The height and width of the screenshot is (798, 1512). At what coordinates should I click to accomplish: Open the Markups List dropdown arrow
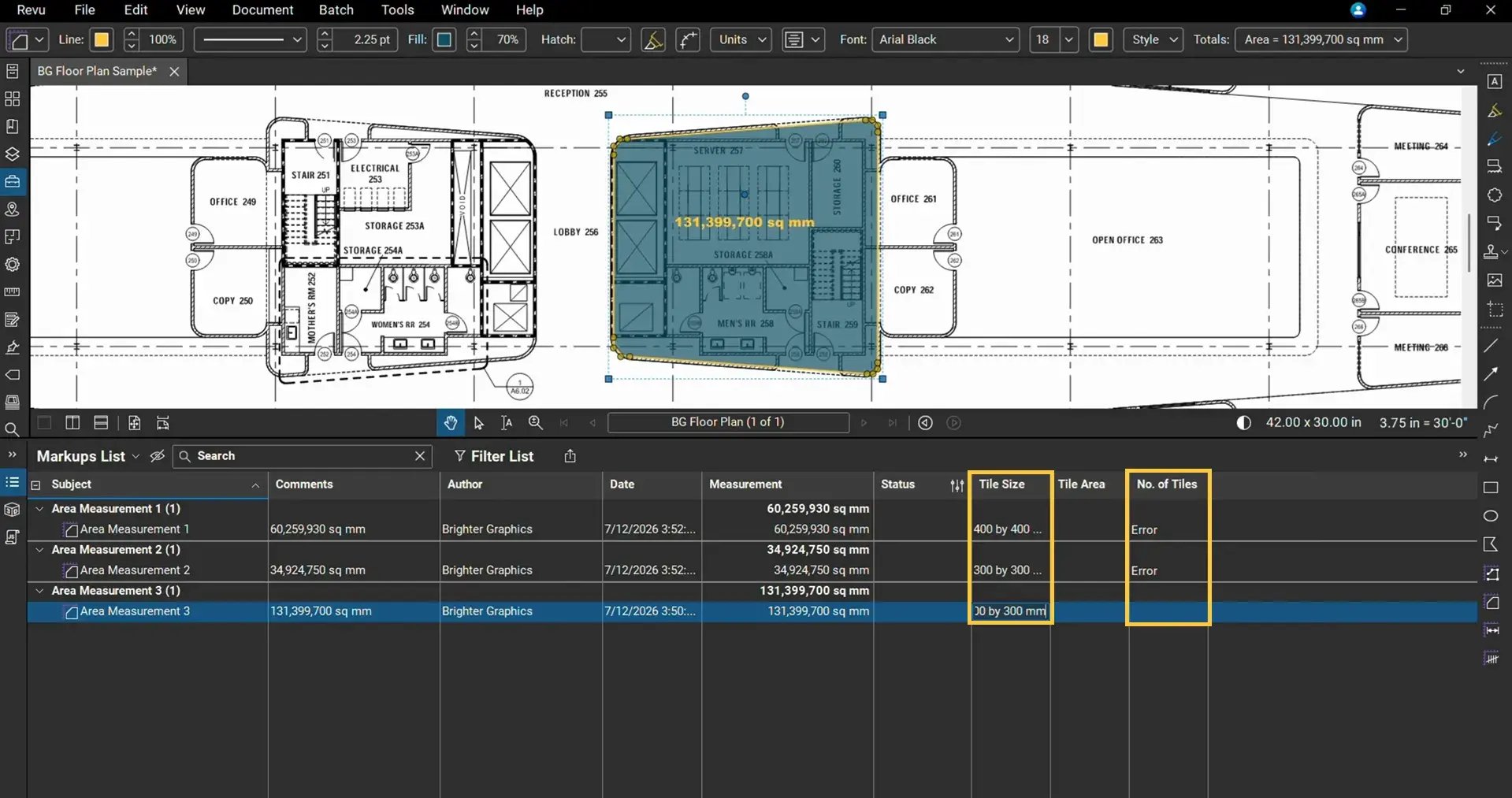click(x=136, y=456)
